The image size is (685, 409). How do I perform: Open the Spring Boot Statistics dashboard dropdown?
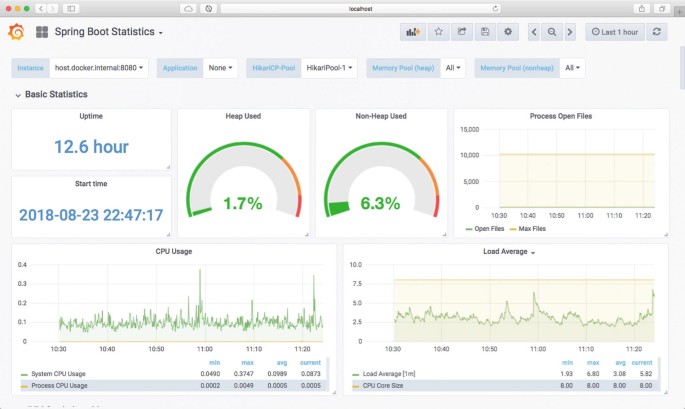coord(108,32)
